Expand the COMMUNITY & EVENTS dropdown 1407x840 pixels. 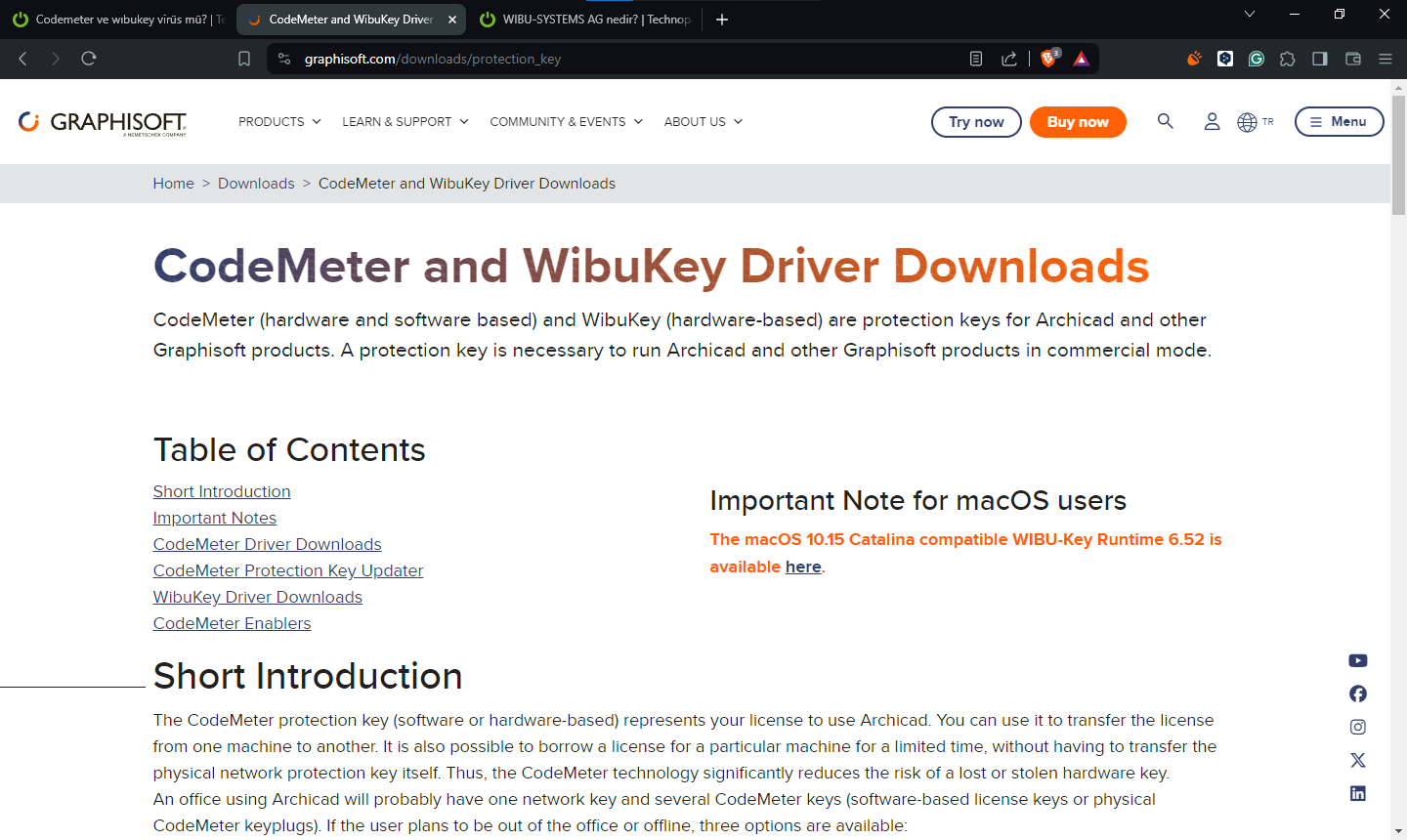pos(567,122)
